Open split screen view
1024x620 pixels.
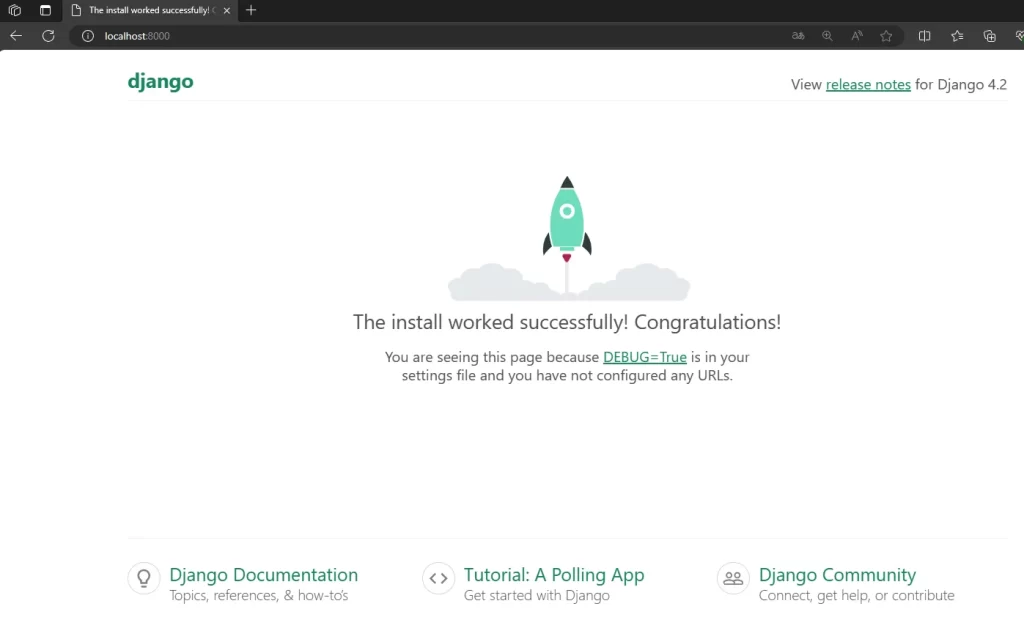point(924,36)
